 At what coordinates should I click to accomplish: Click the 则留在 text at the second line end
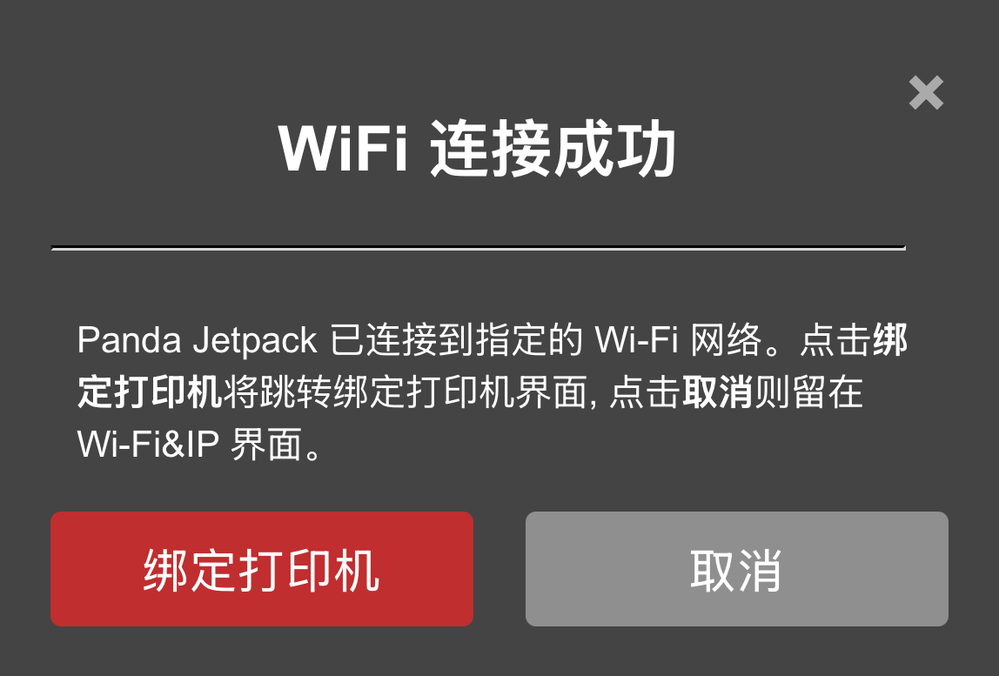click(x=809, y=392)
